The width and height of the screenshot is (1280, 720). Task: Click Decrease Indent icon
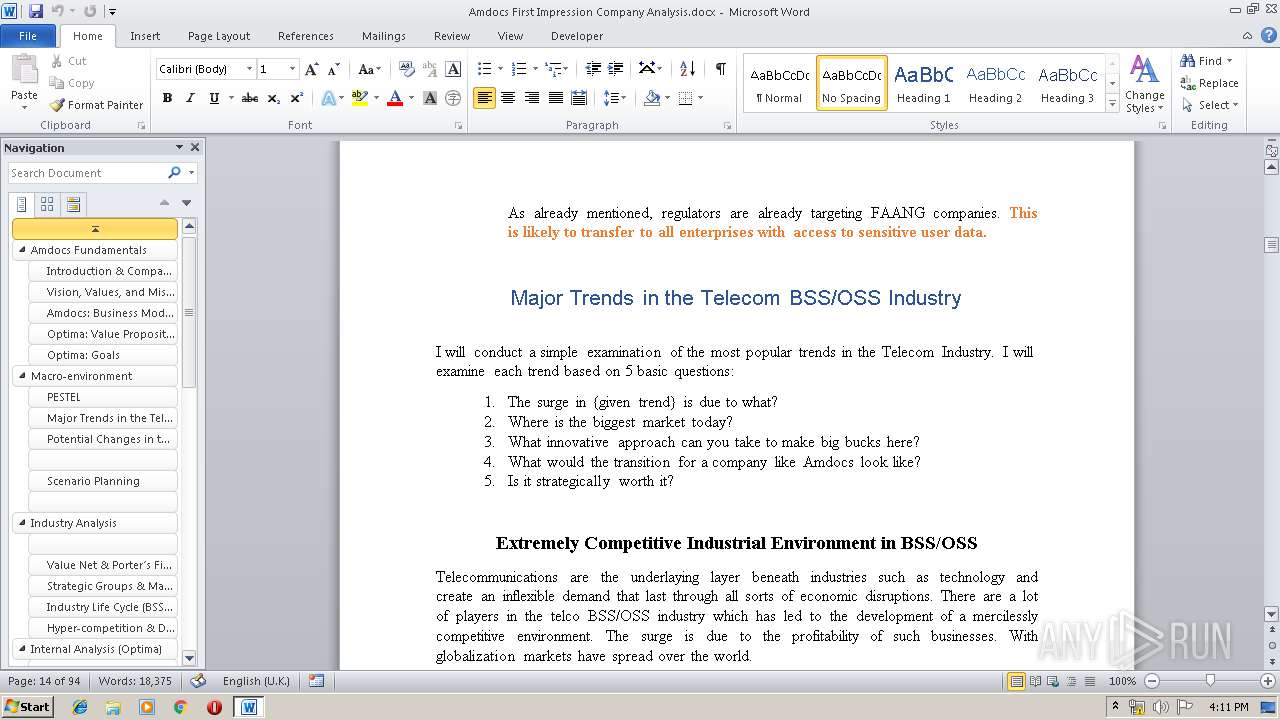pyautogui.click(x=593, y=69)
